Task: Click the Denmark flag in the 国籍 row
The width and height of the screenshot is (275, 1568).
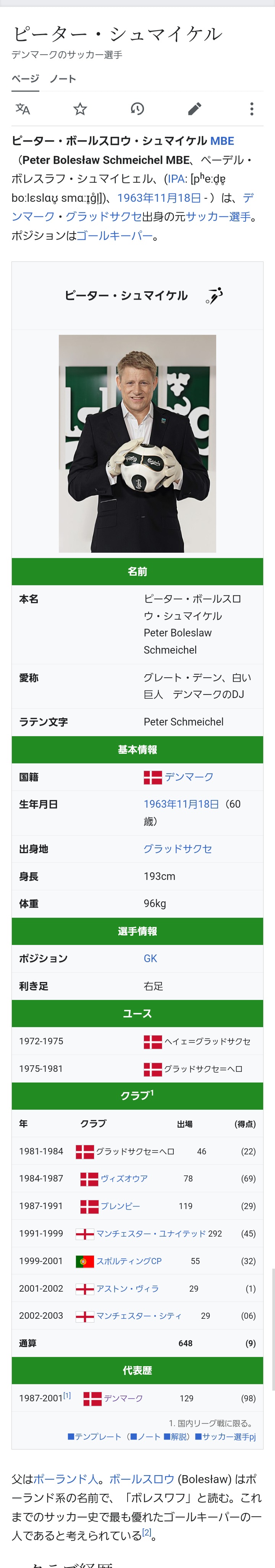Action: tap(153, 777)
